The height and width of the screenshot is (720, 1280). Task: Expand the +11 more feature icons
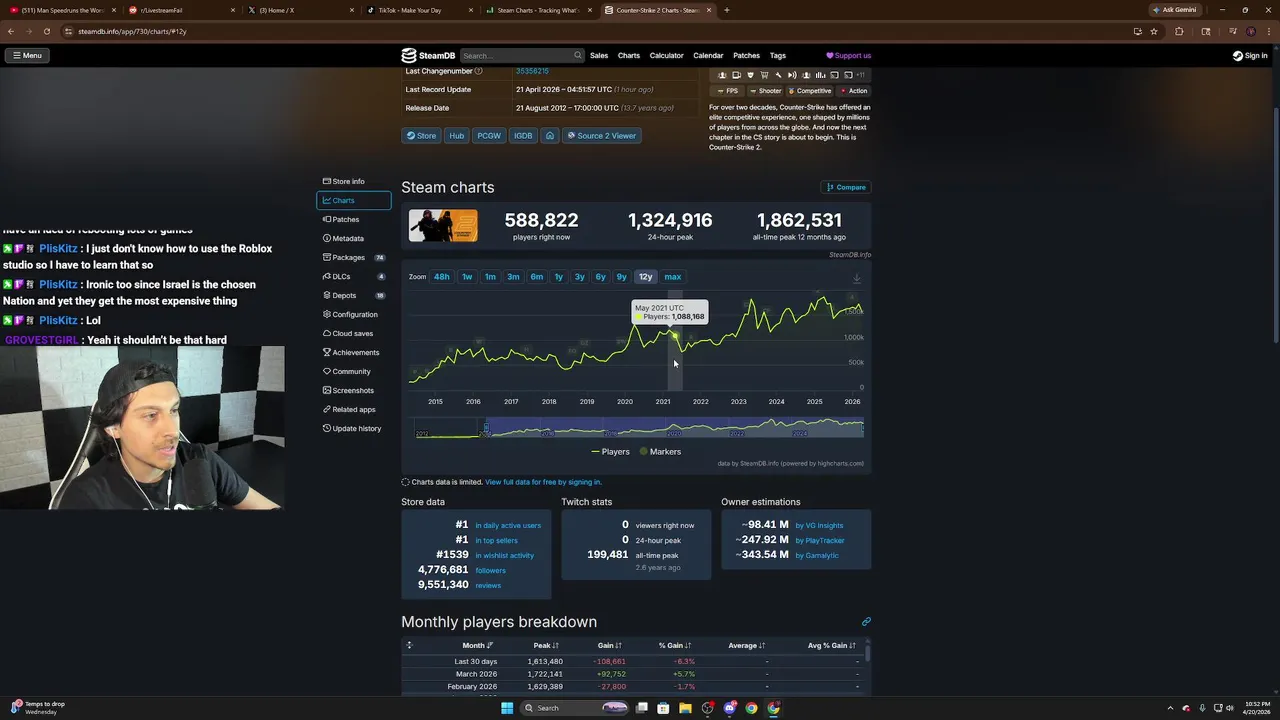pyautogui.click(x=860, y=75)
